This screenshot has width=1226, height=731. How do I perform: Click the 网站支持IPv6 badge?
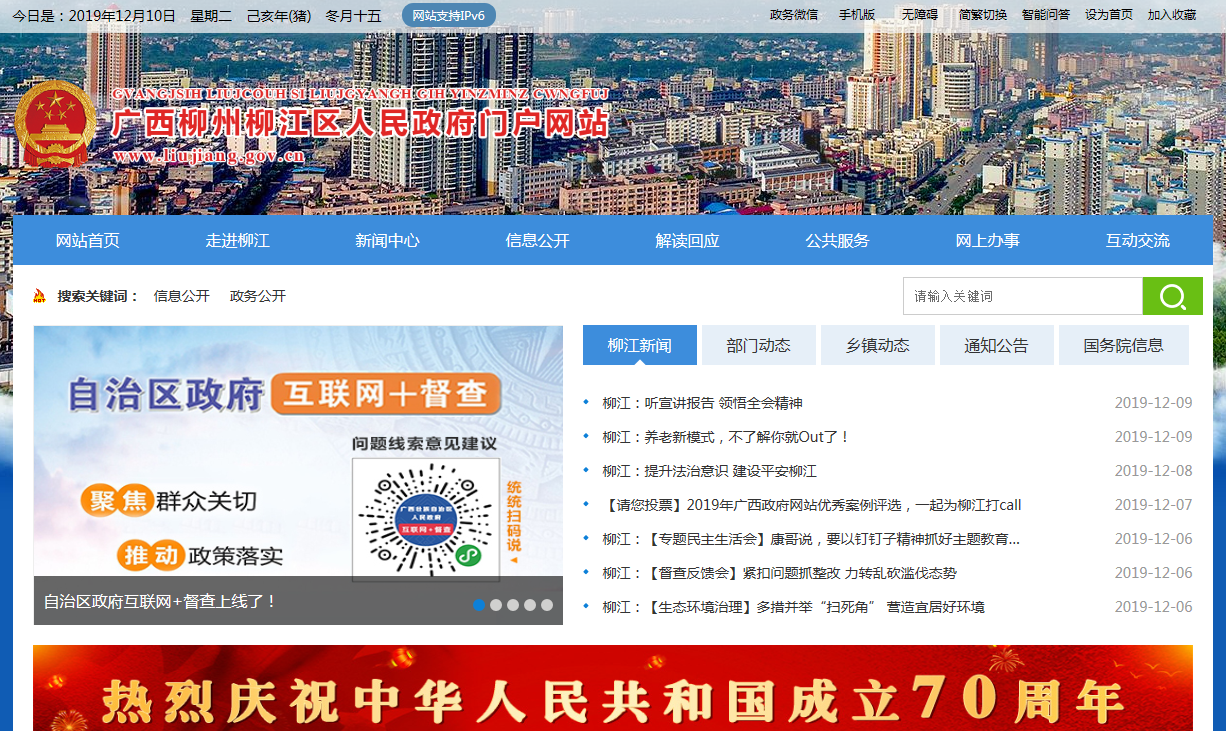pyautogui.click(x=448, y=15)
